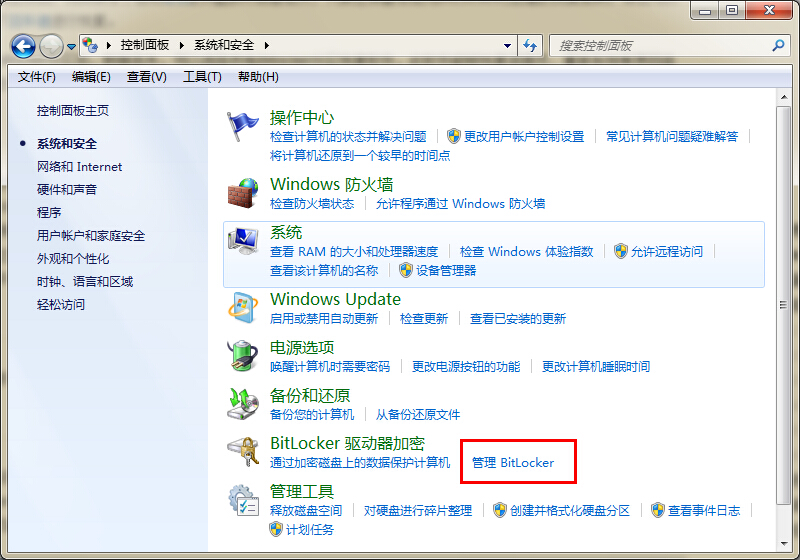Click the Windows Firewall brick wall icon
Screen dimensions: 800x560
[242, 193]
